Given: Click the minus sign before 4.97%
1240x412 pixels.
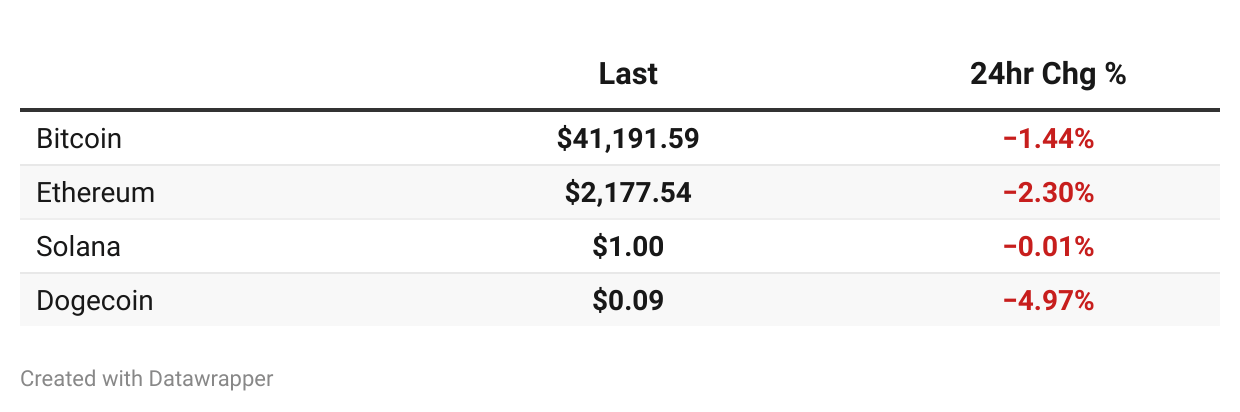Looking at the screenshot, I should (1009, 300).
